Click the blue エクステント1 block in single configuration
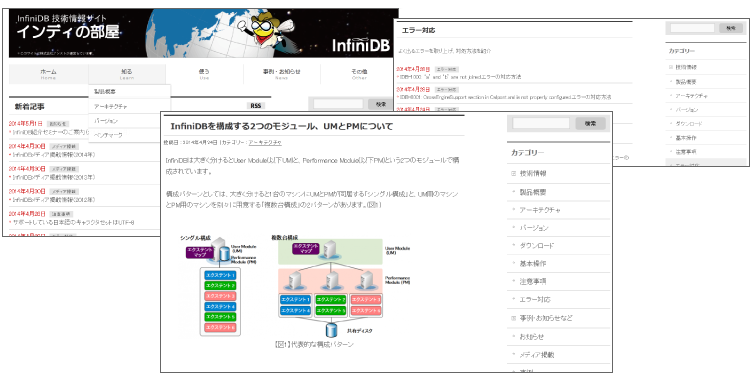Viewport: 750px width, 376px height. click(x=220, y=275)
